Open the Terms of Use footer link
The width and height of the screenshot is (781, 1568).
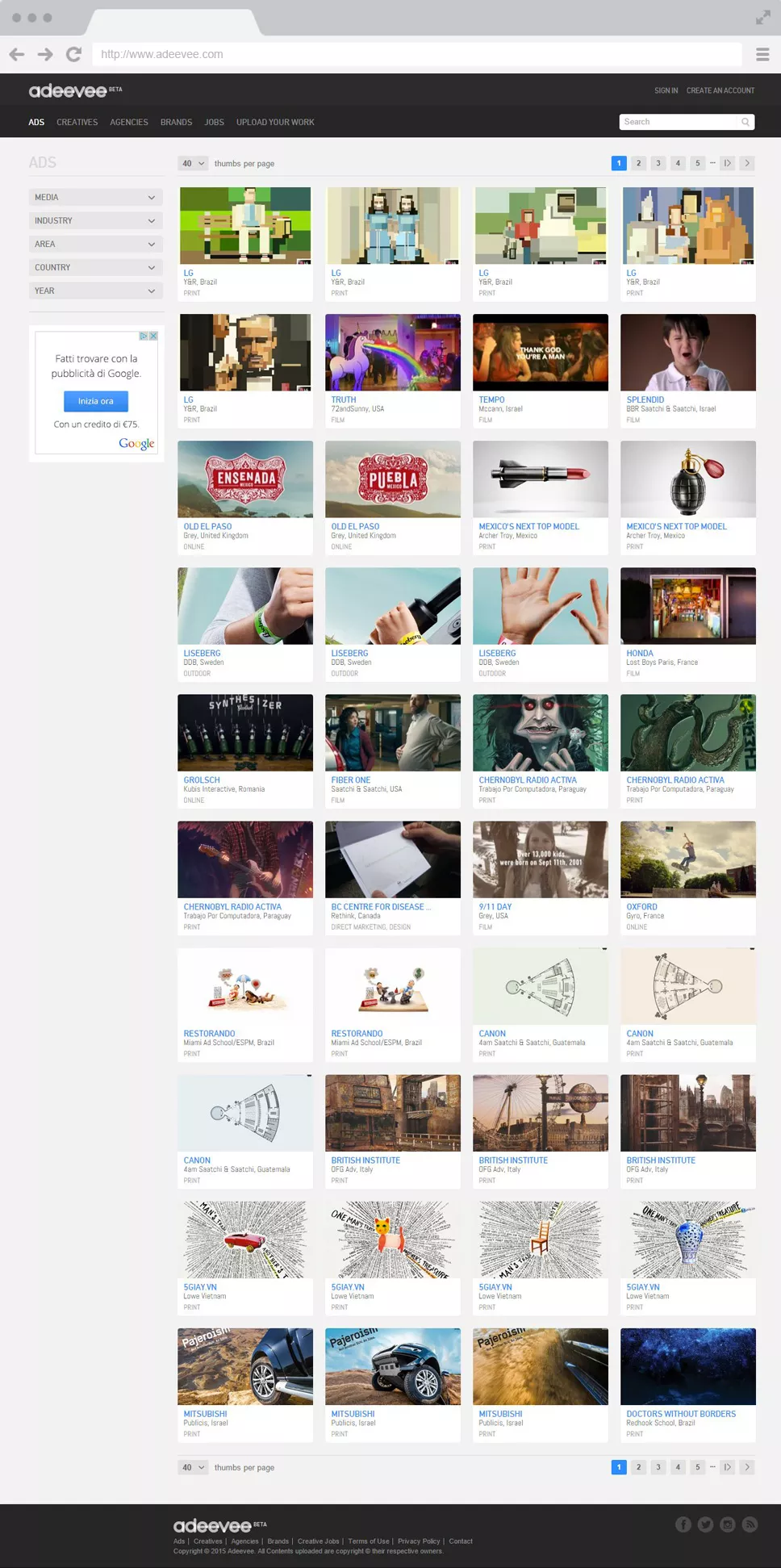(x=368, y=1541)
